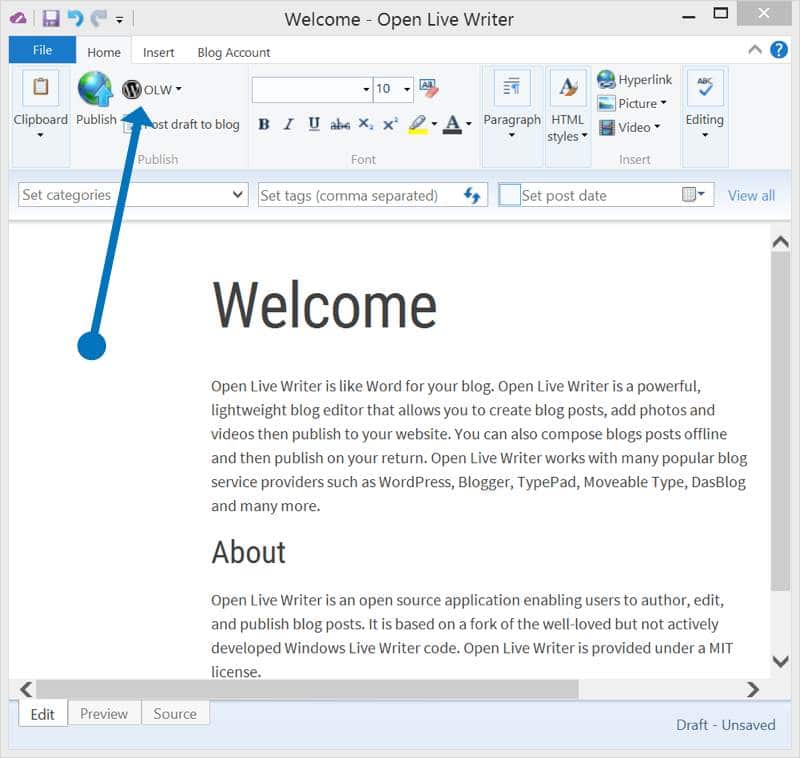Click the View all link
800x758 pixels.
pyautogui.click(x=750, y=196)
